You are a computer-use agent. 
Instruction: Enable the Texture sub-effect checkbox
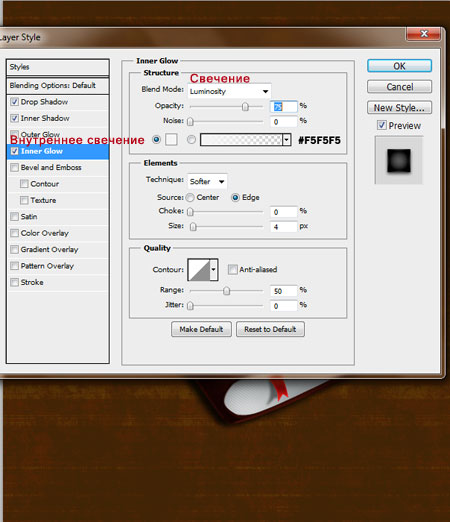tap(24, 200)
